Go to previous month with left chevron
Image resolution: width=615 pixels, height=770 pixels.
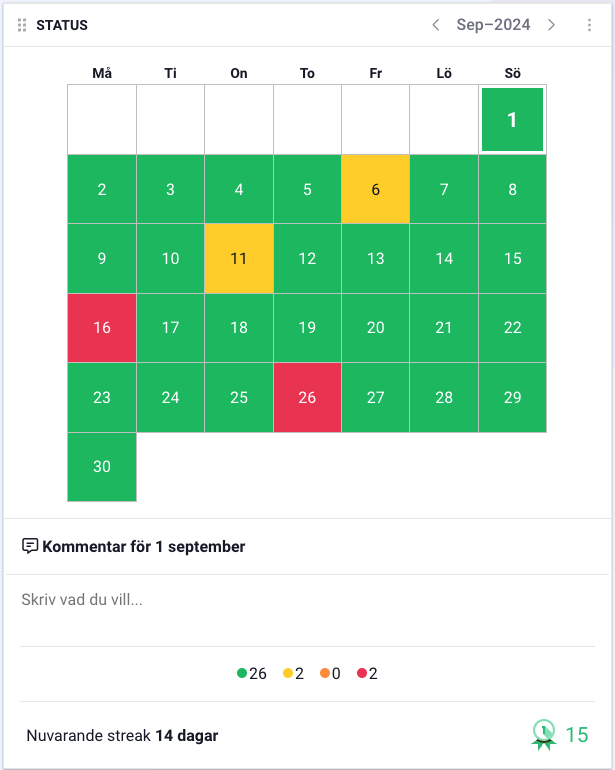tap(436, 25)
